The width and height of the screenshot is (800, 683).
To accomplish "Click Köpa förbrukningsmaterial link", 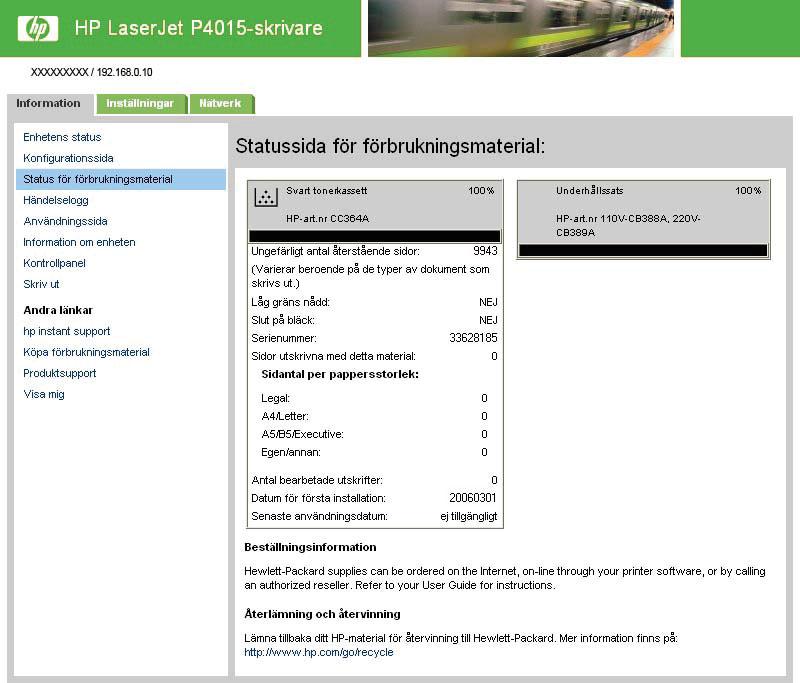I will click(x=86, y=352).
